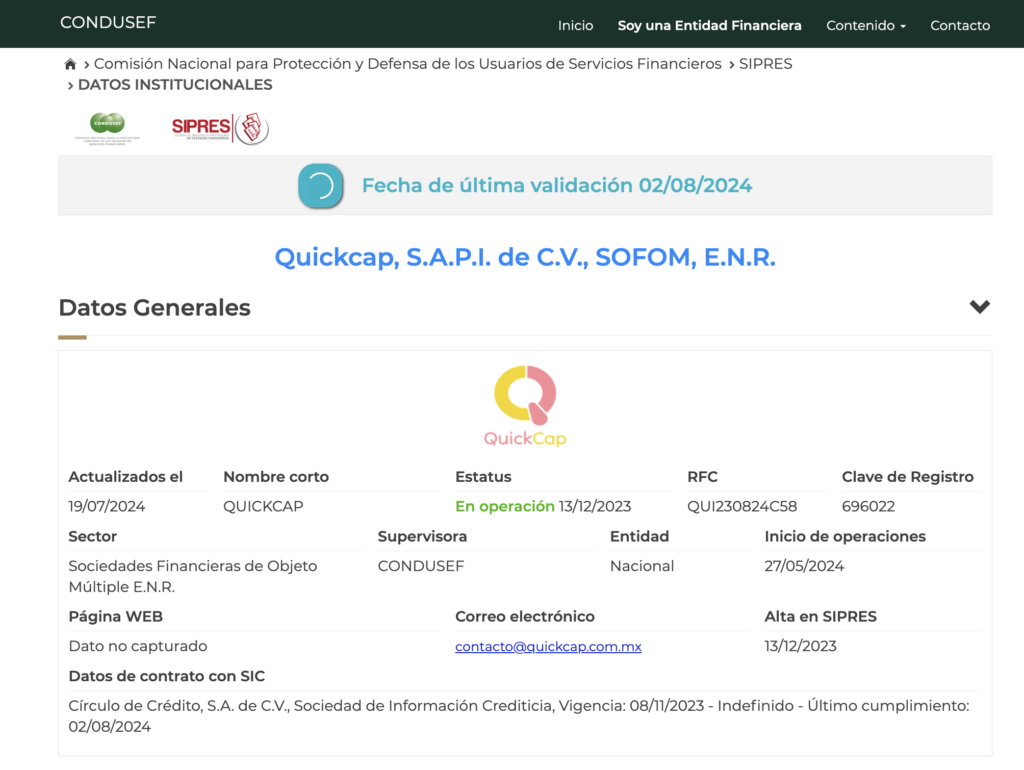Click the Quickcap S.A.P.I. company title
The image size is (1024, 770).
[525, 257]
